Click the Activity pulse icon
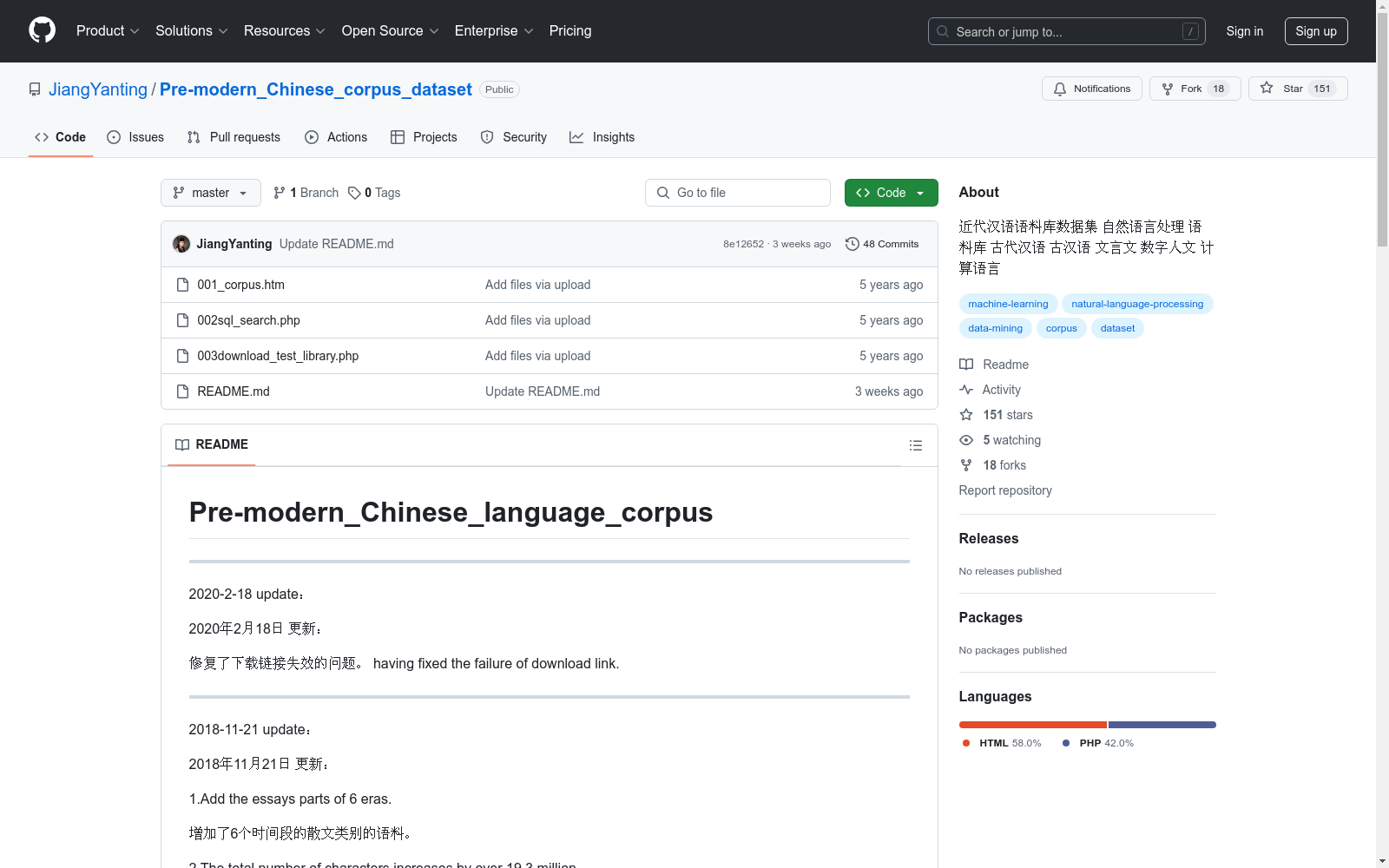The height and width of the screenshot is (868, 1389). pos(966,390)
